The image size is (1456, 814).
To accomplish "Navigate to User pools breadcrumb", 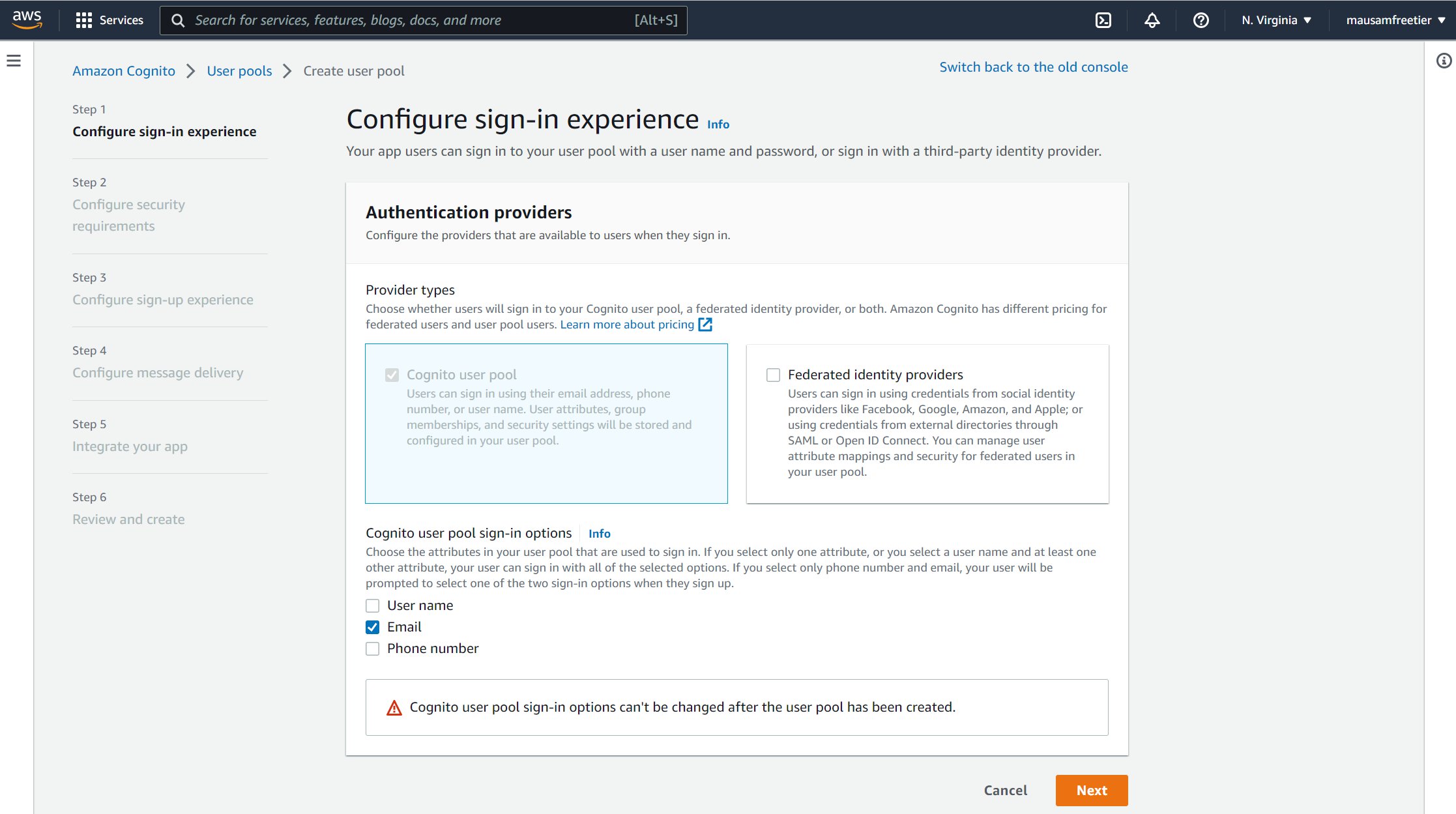I will 239,71.
